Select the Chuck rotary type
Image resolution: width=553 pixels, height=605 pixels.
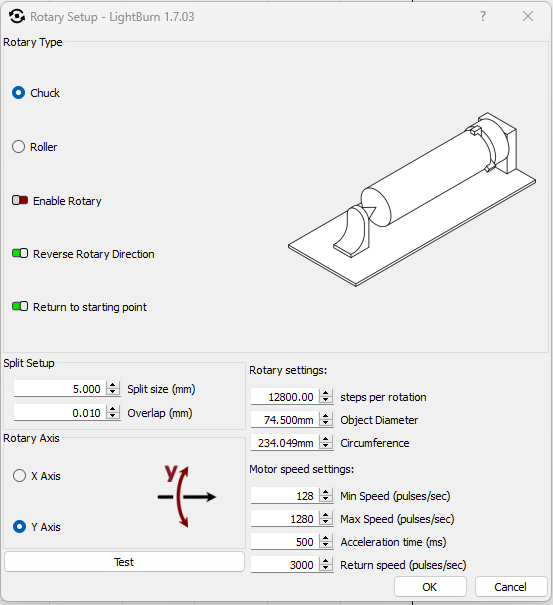click(19, 93)
